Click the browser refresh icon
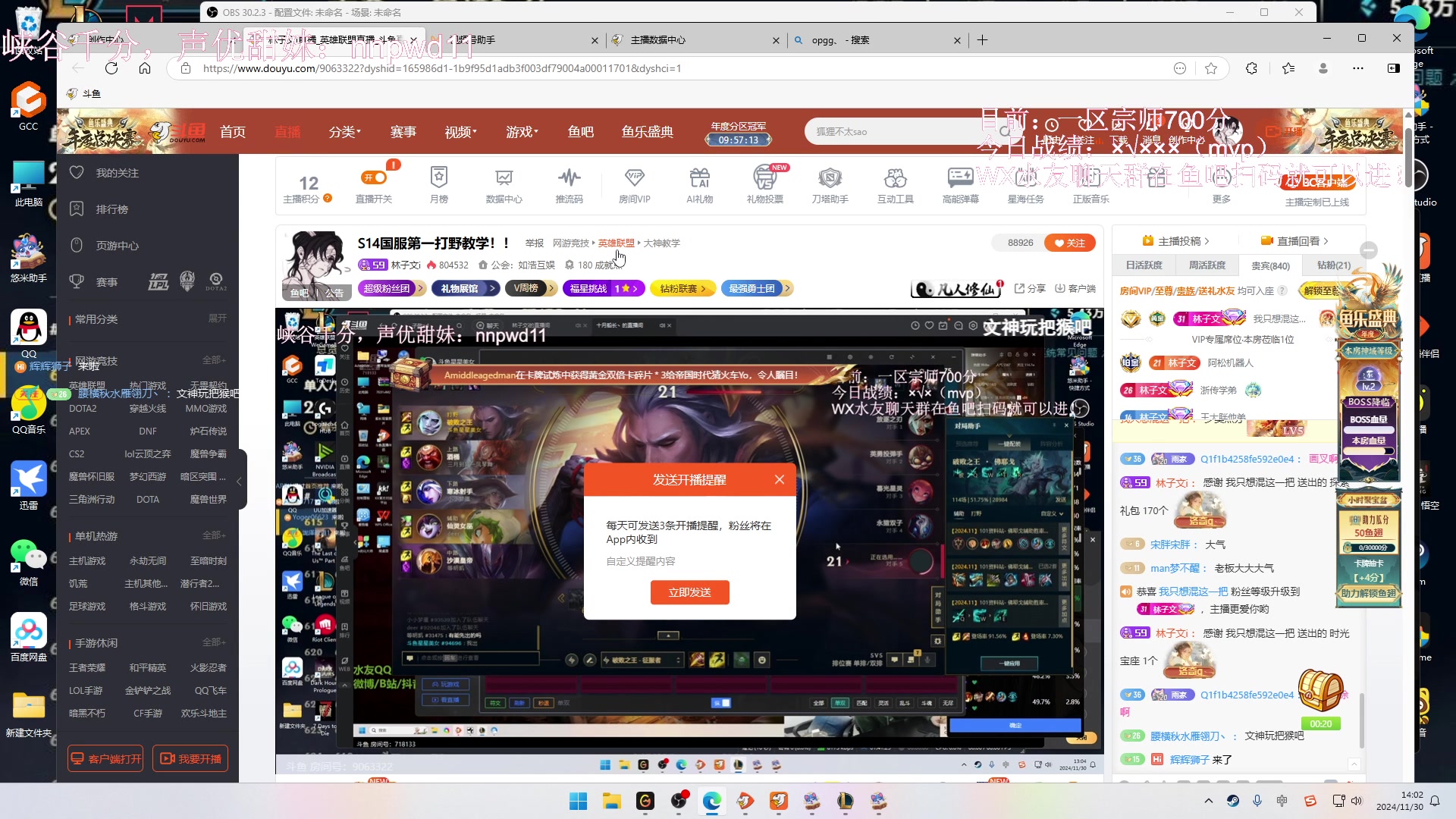This screenshot has height=819, width=1456. tap(111, 68)
